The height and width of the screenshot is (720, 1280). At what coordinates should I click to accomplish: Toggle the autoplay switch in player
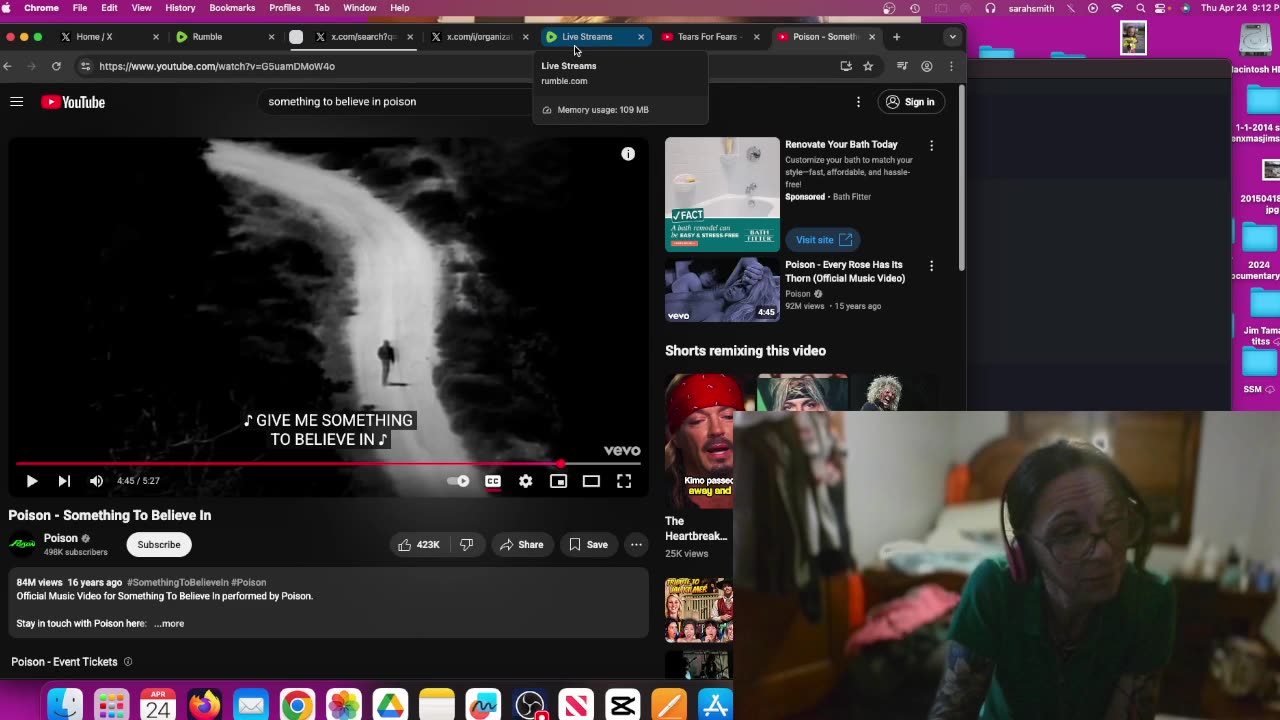tap(458, 481)
